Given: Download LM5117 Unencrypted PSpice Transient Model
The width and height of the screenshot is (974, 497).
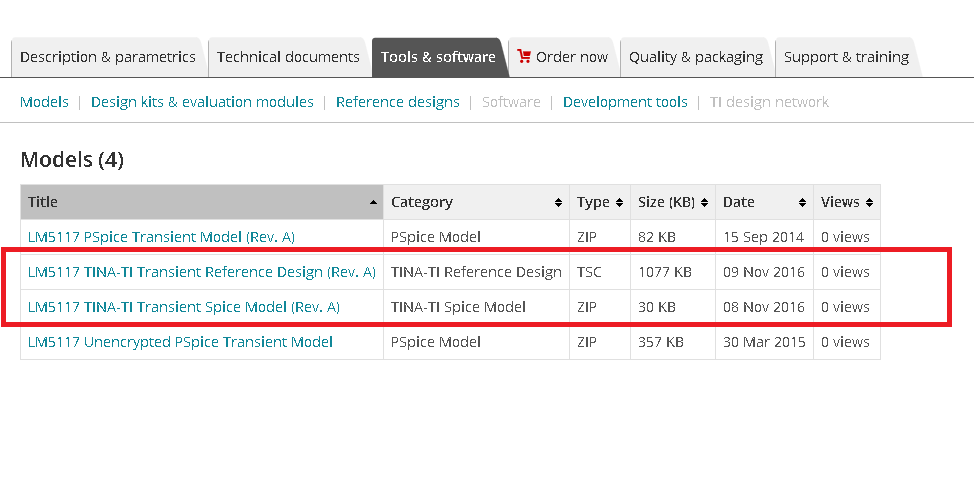Looking at the screenshot, I should click(x=180, y=342).
